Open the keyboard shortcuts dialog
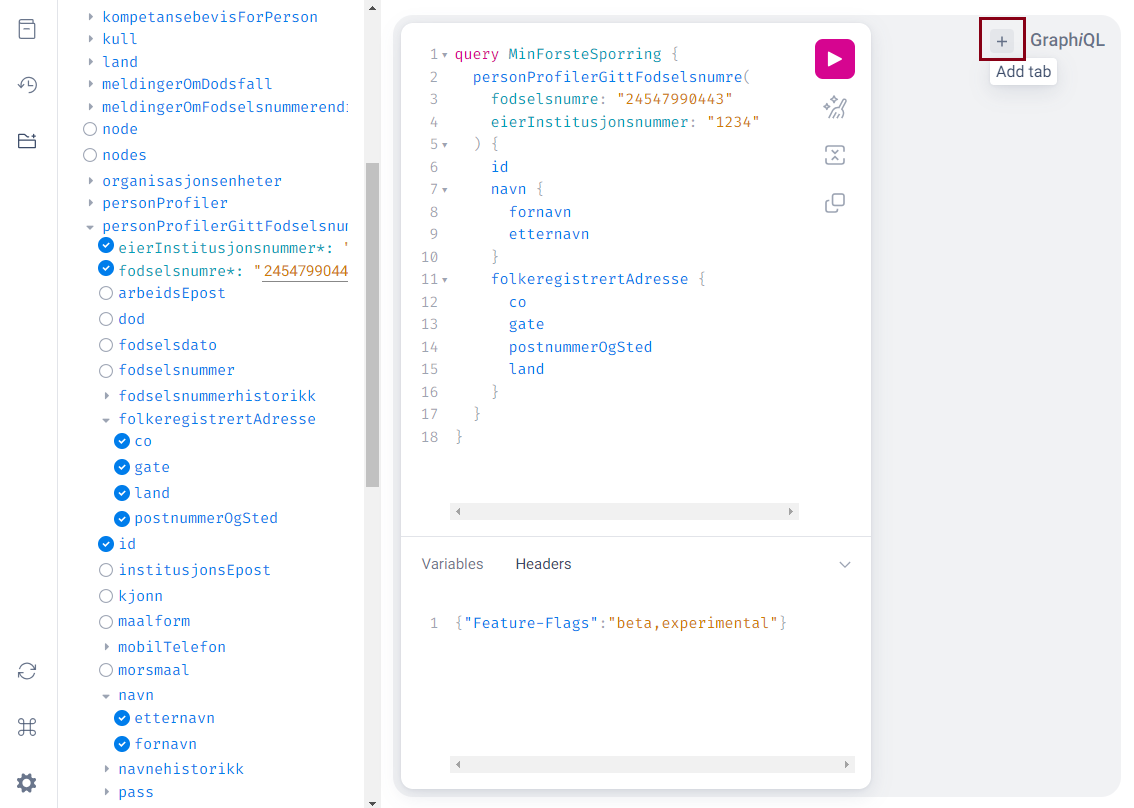The width and height of the screenshot is (1134, 808). (x=26, y=727)
